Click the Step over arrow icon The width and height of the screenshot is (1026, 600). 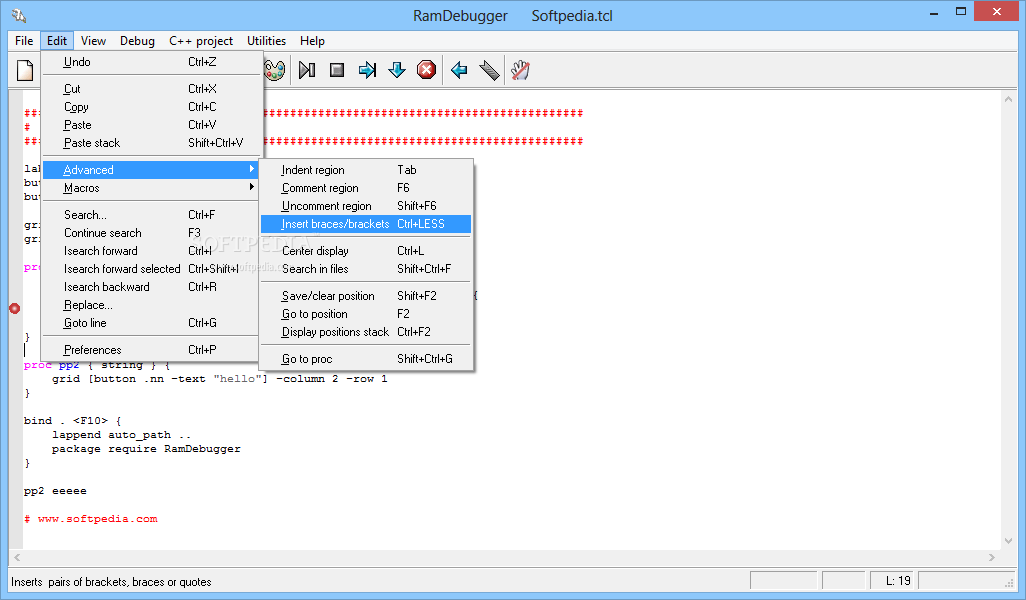[367, 70]
